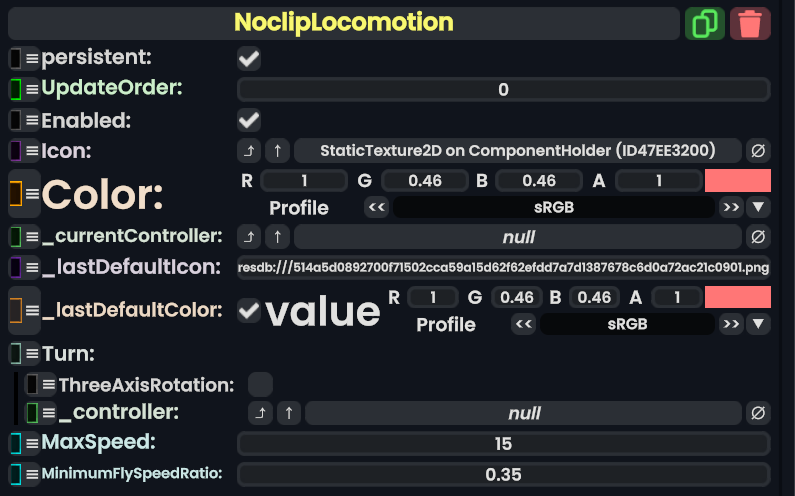795x496 pixels.
Task: Edit the _lastDefaultIcon resdb URL field
Action: (503, 267)
